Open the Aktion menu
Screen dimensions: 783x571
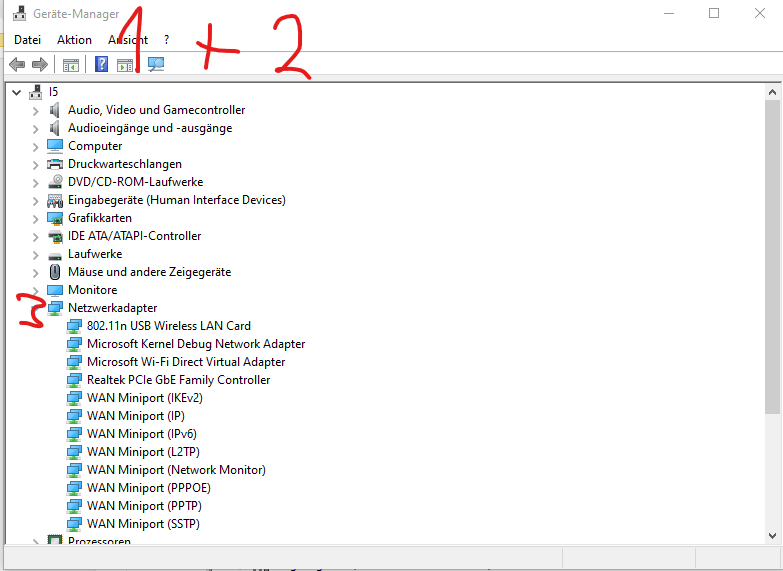click(74, 40)
